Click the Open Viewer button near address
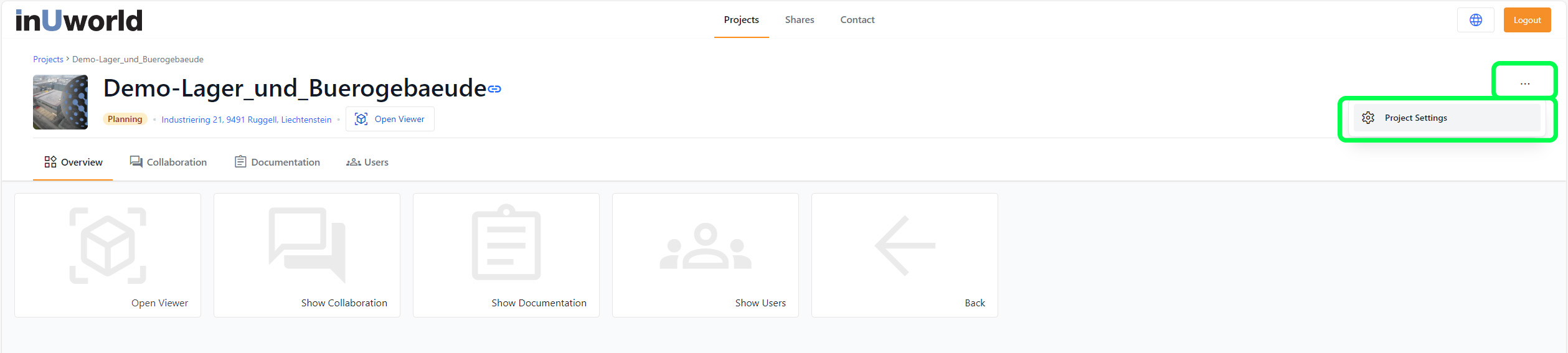The width and height of the screenshot is (1568, 353). (390, 119)
